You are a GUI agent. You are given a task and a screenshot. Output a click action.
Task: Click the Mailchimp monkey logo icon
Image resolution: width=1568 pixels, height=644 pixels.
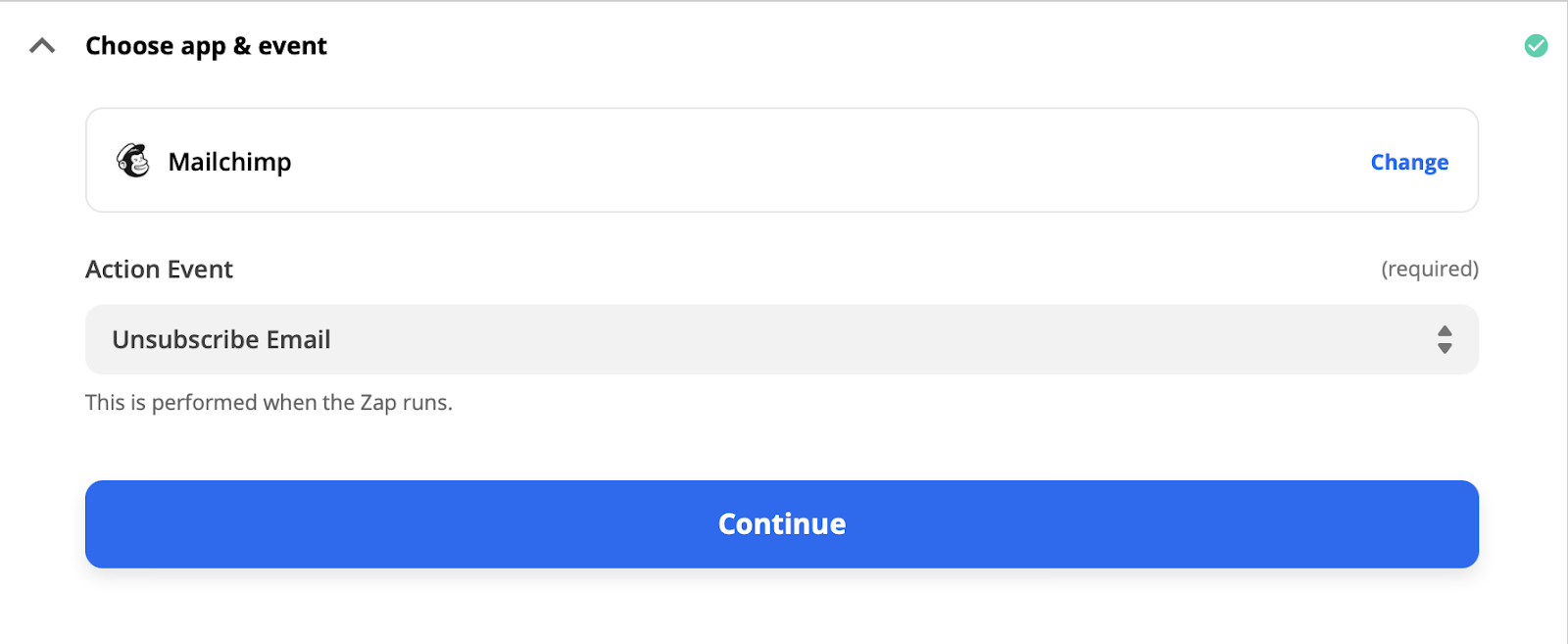click(133, 161)
